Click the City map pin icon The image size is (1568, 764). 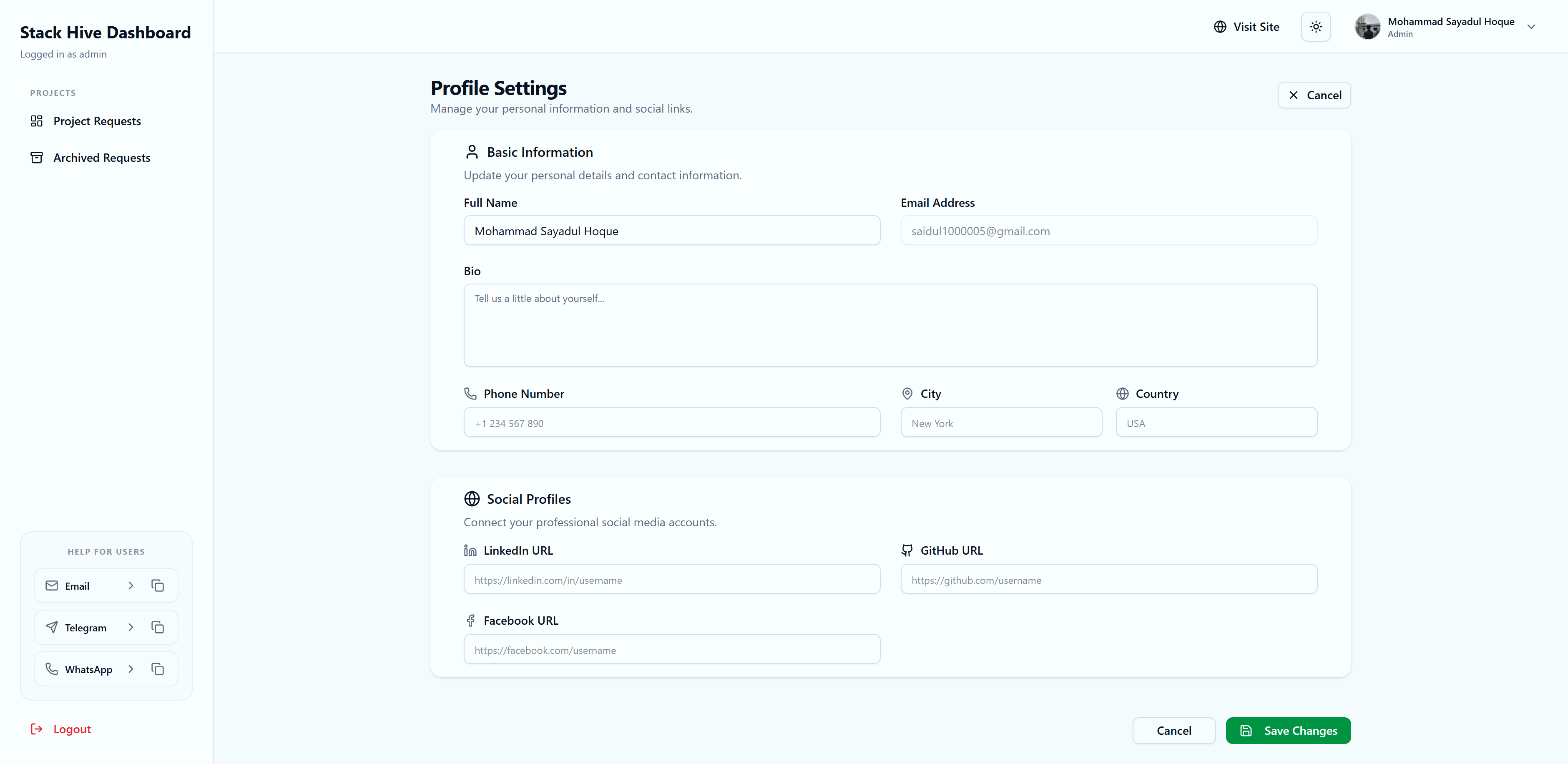pyautogui.click(x=907, y=393)
